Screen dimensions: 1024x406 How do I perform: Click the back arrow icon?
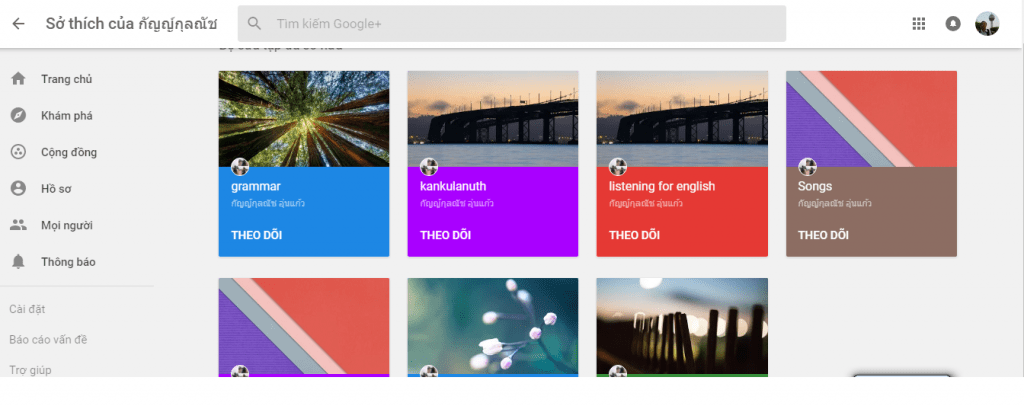tap(18, 24)
